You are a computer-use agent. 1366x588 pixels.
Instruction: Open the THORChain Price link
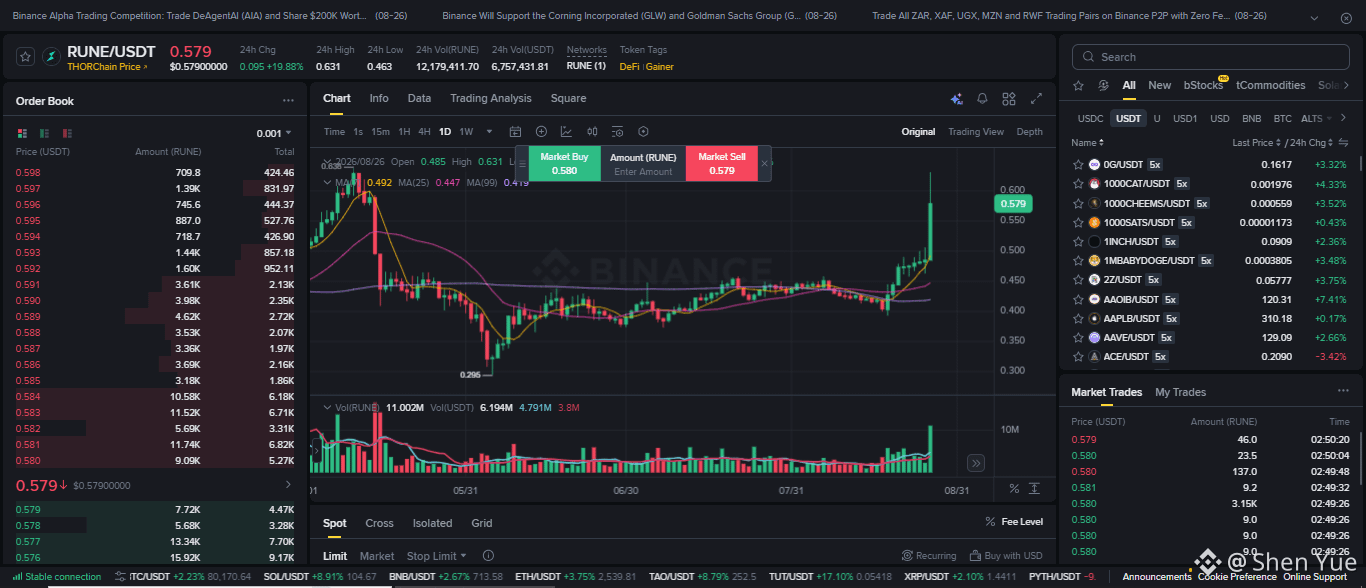(x=107, y=67)
